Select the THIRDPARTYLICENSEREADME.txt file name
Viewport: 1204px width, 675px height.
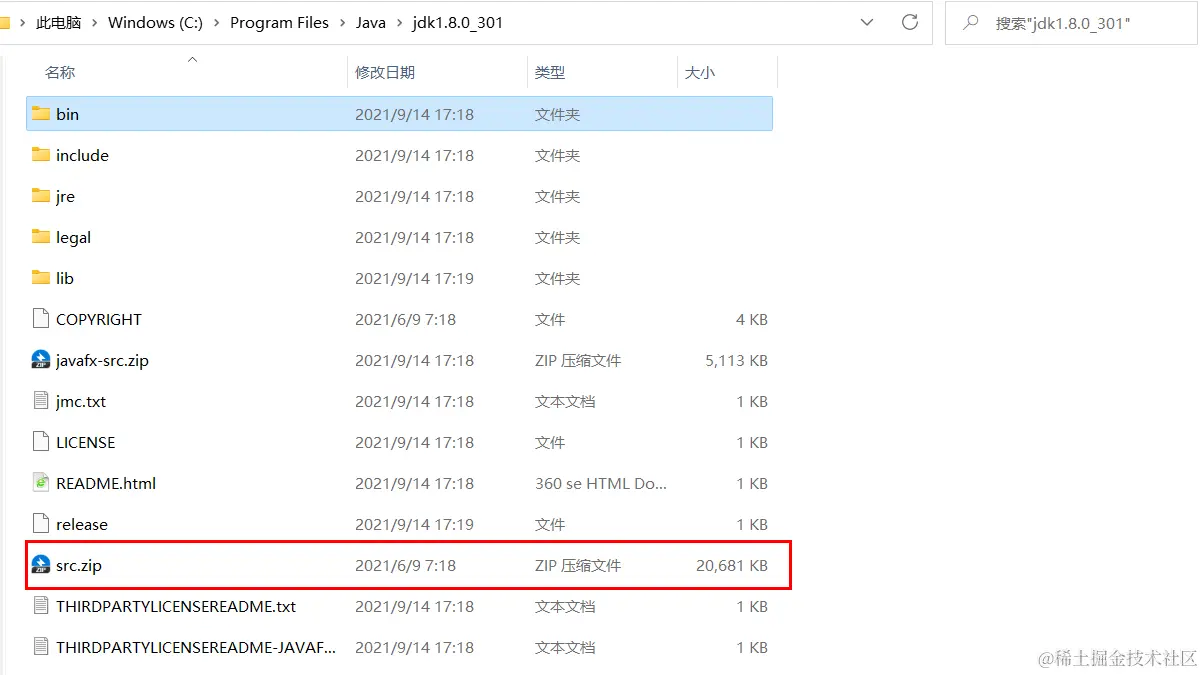click(176, 606)
